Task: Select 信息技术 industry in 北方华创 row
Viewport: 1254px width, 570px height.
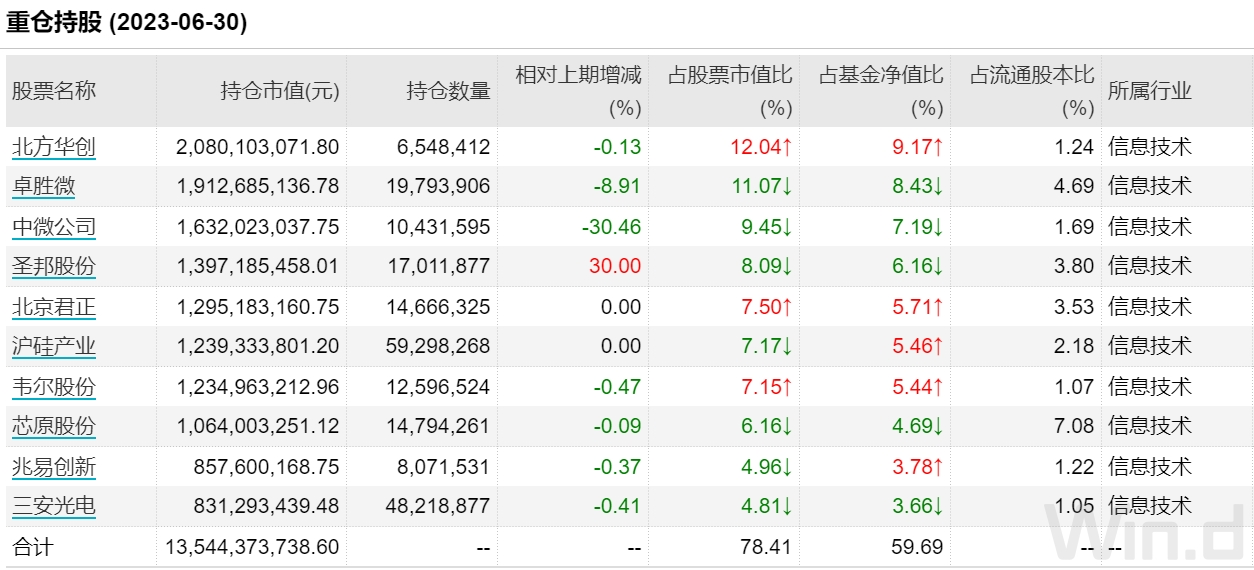Action: 1150,147
